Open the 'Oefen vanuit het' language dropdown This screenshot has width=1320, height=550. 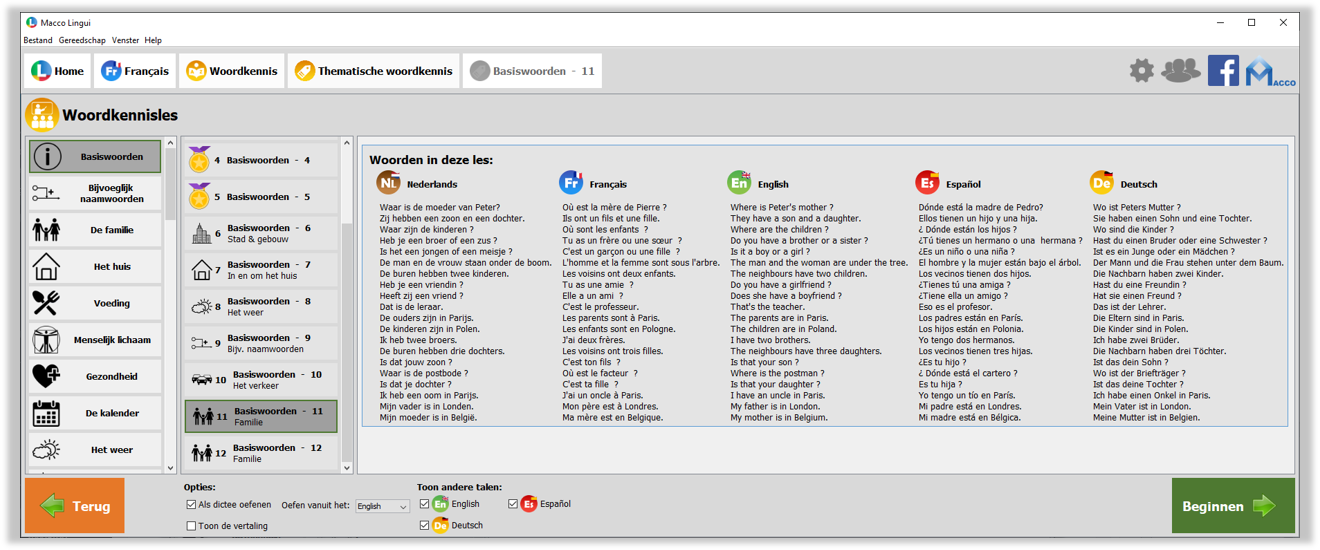coord(382,506)
